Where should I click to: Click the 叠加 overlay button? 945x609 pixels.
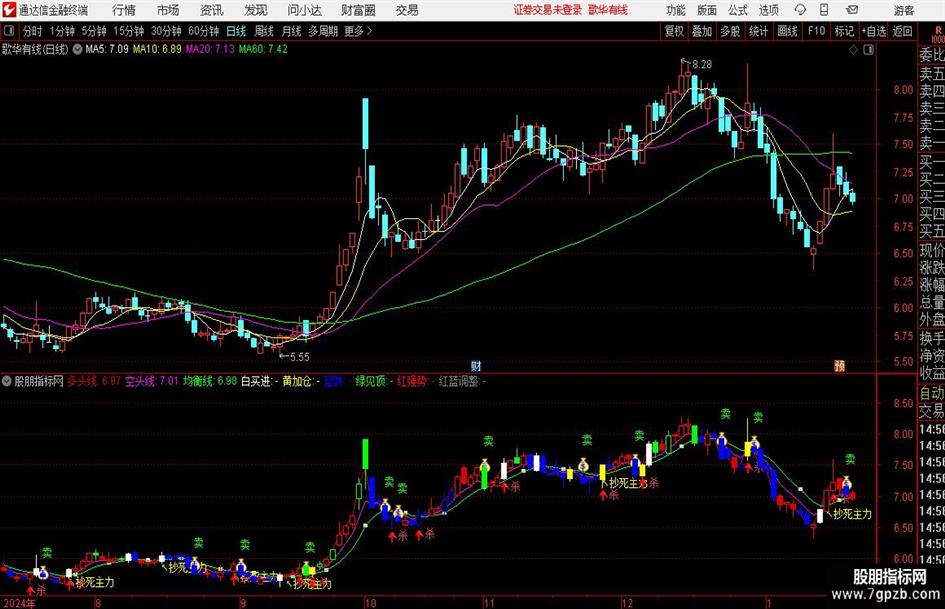pos(702,31)
